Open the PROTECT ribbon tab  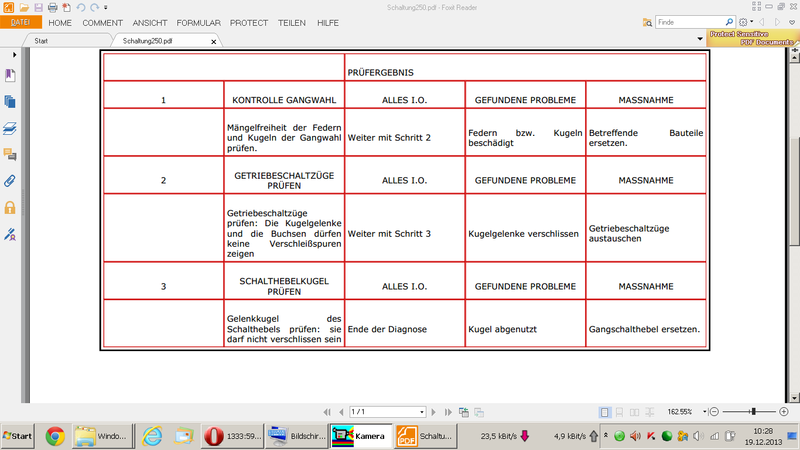248,22
